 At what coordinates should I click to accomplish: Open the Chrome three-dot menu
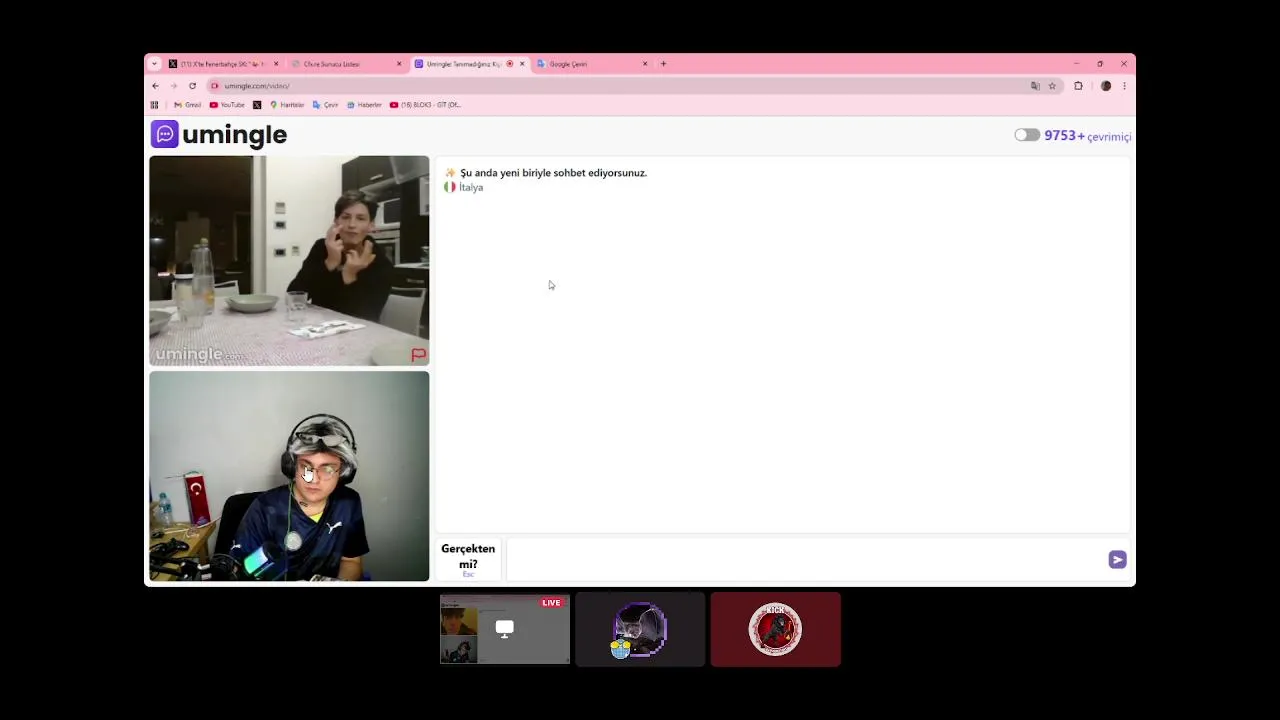coord(1124,86)
